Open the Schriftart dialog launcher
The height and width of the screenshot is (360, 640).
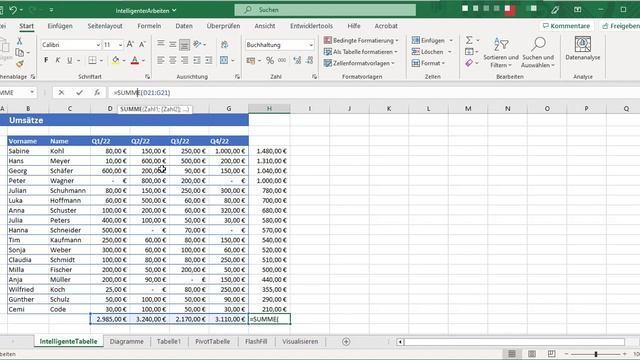click(147, 77)
